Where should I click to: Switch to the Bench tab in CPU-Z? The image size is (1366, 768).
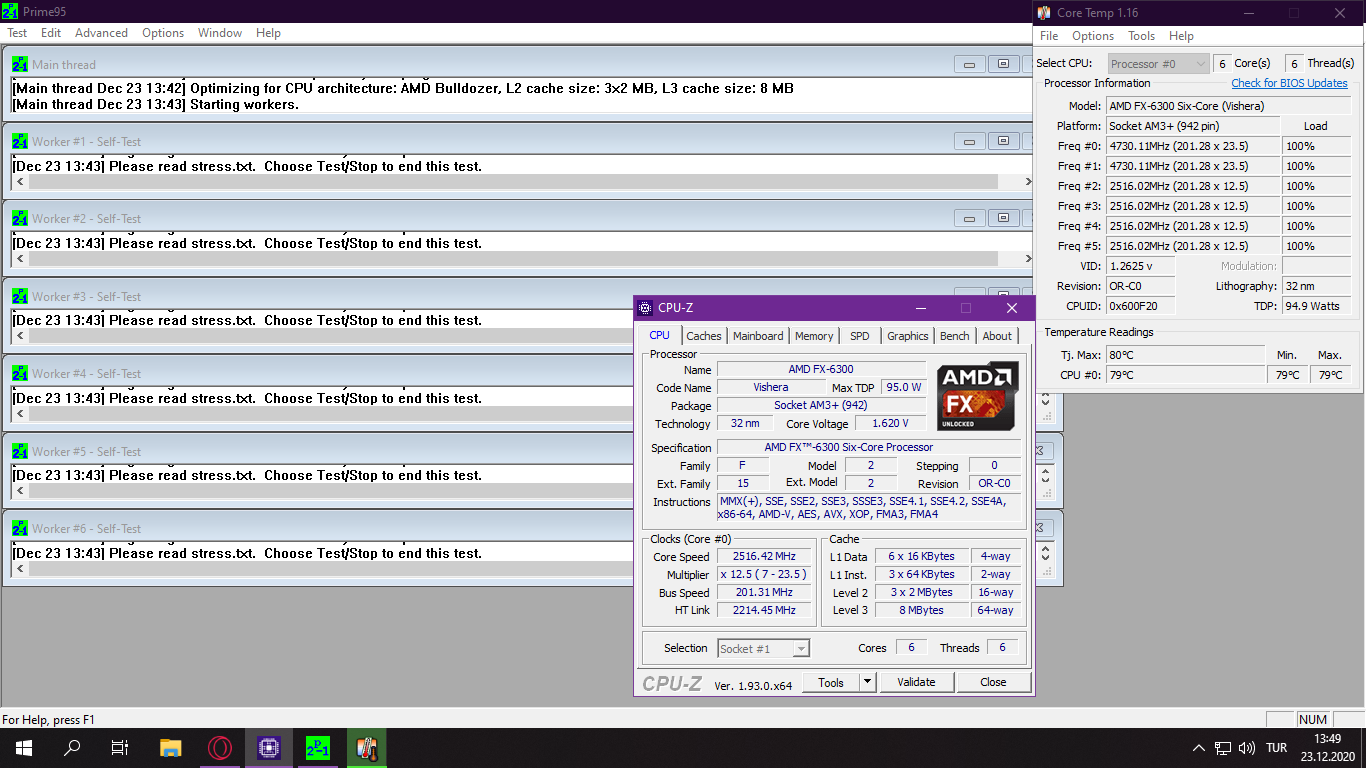point(955,336)
